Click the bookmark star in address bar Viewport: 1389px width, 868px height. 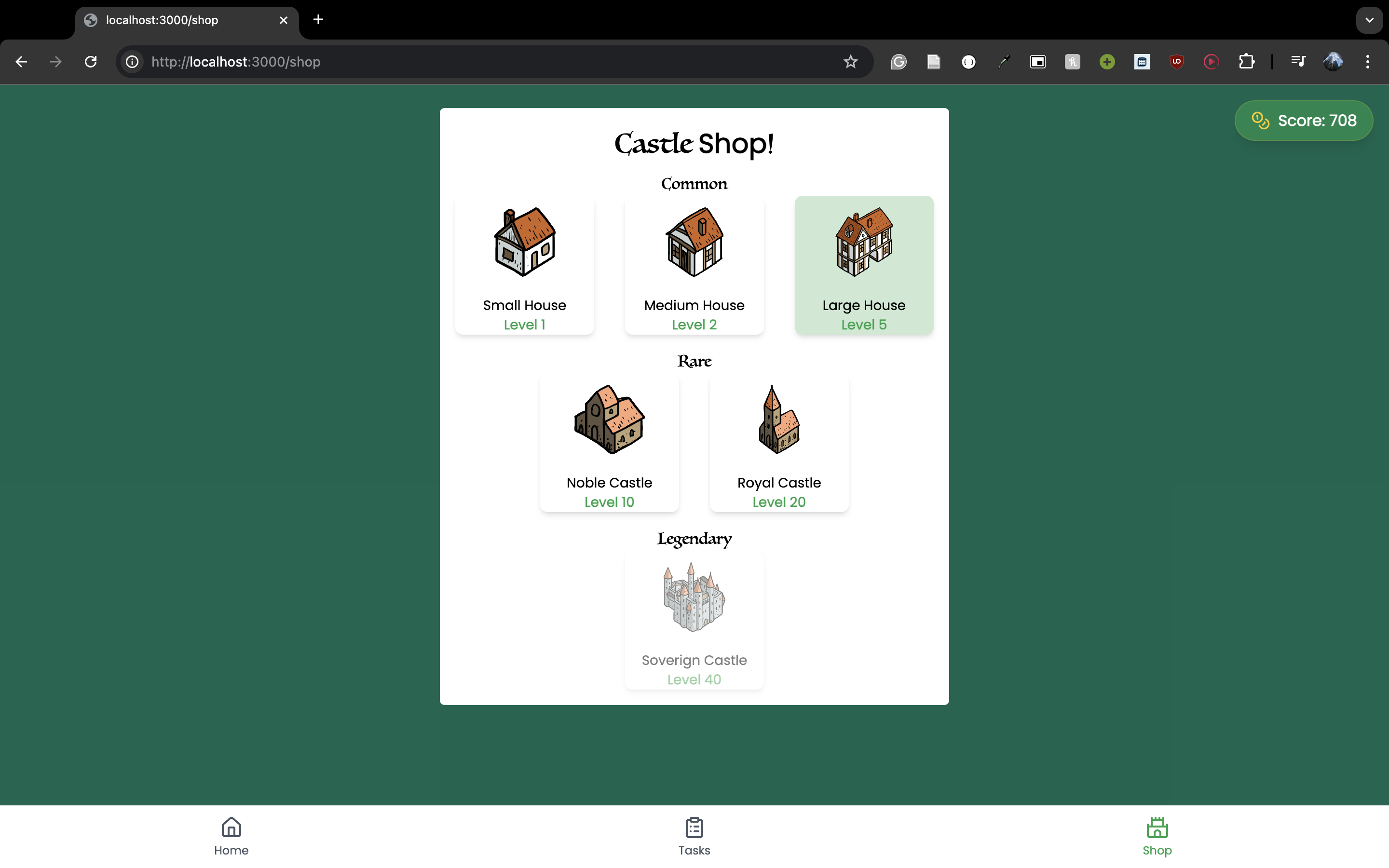pyautogui.click(x=850, y=61)
